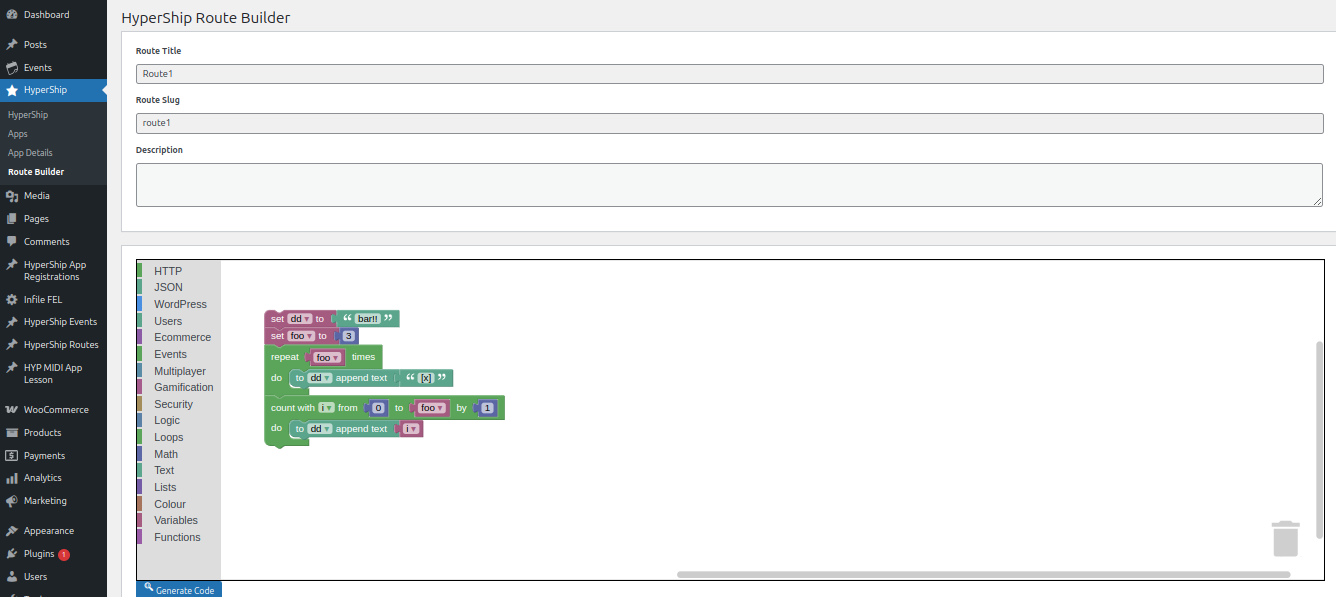Open the i variable dropdown in the count with block

pos(326,408)
